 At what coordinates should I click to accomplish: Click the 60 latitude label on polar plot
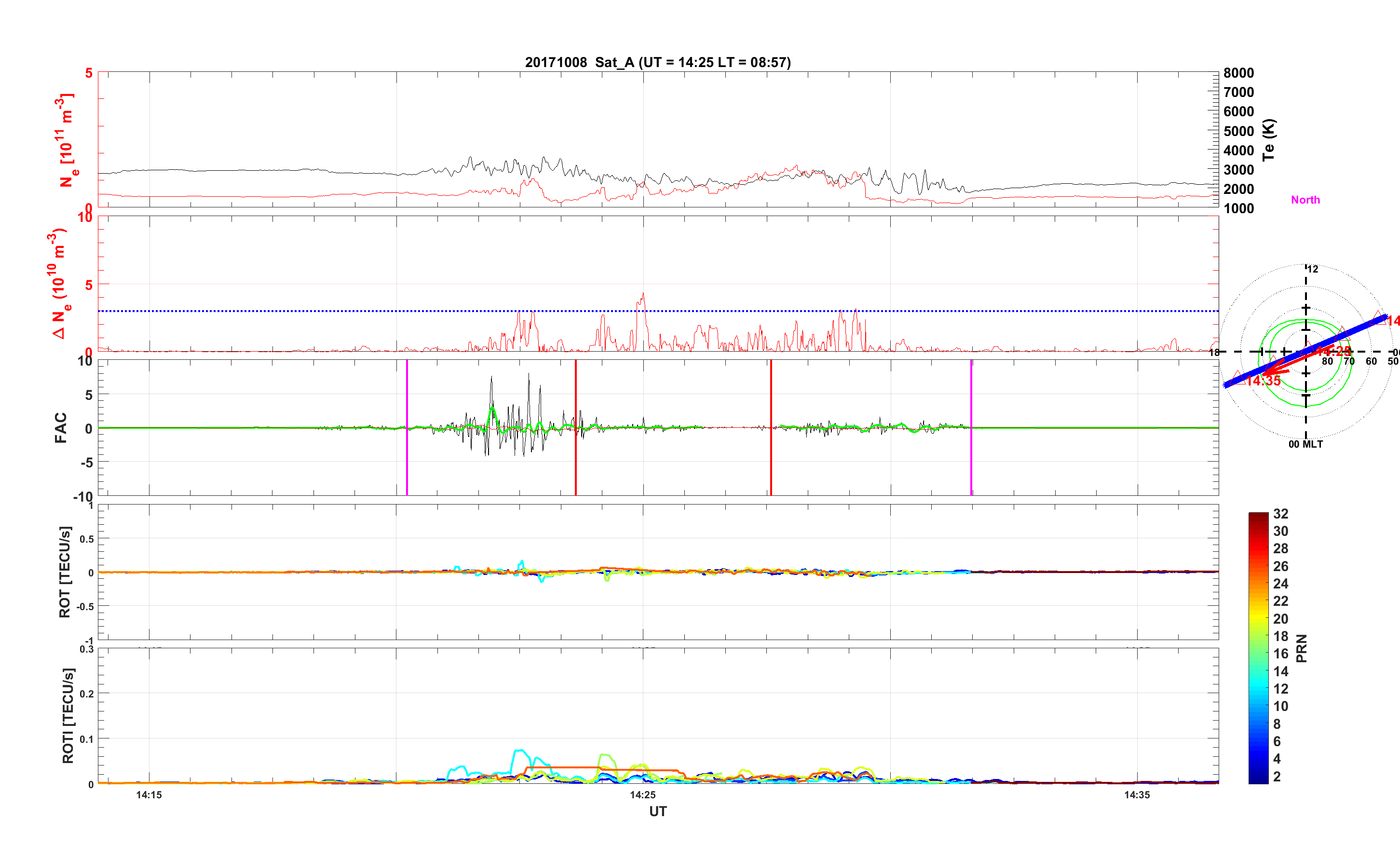1371,362
